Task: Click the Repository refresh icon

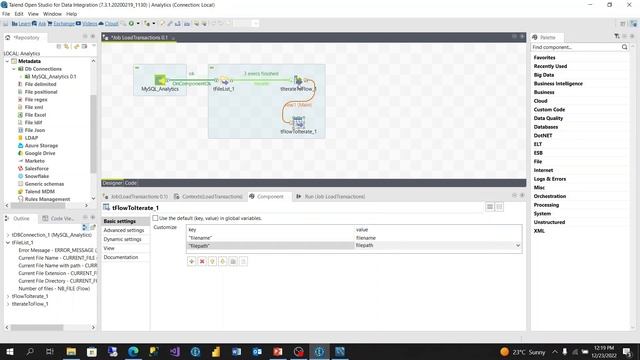Action: click(x=76, y=47)
